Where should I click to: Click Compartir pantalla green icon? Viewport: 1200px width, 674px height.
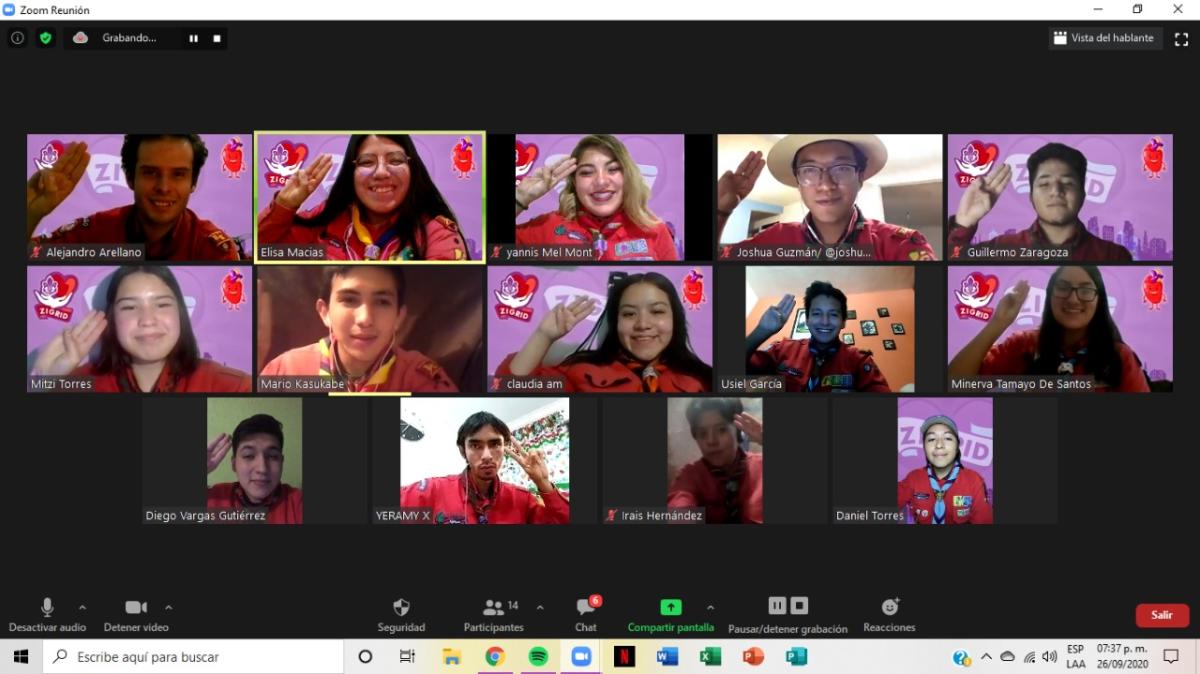670,607
